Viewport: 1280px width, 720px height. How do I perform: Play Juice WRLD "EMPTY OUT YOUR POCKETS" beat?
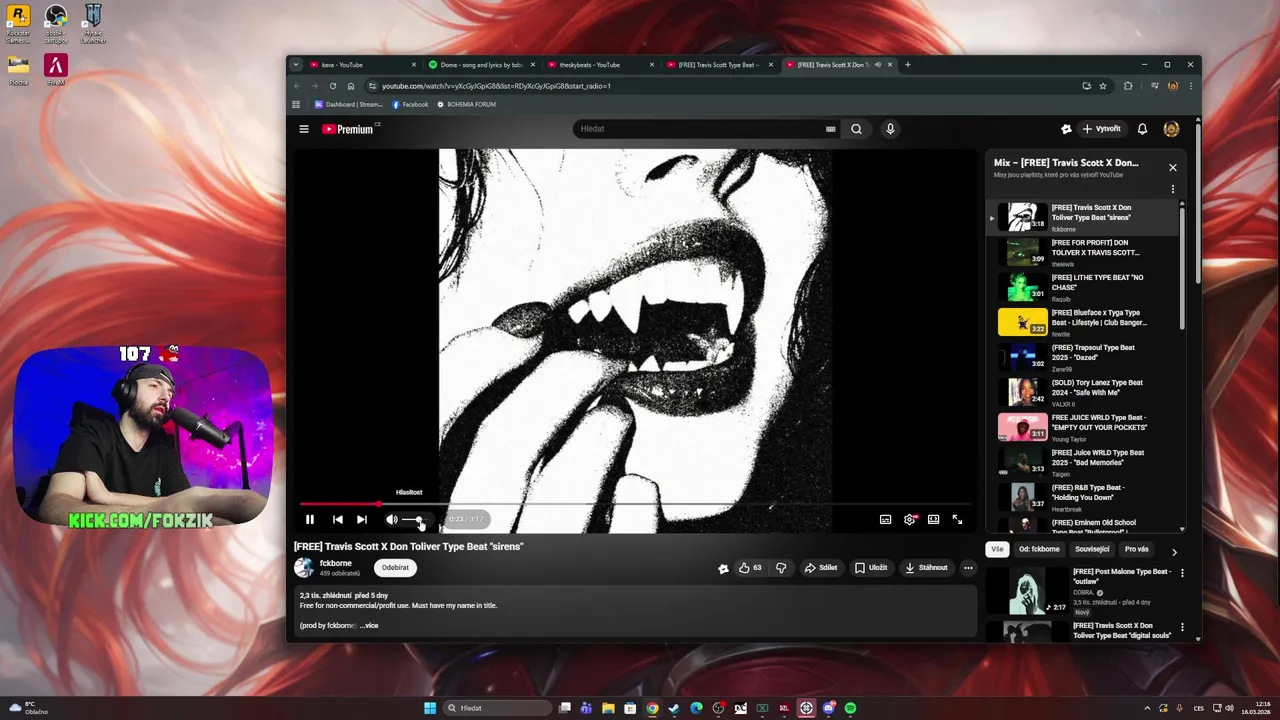pyautogui.click(x=1085, y=427)
